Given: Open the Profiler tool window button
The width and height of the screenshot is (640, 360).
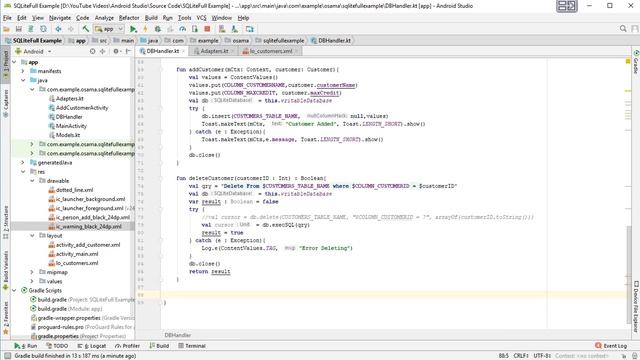Looking at the screenshot, I should click(127, 346).
